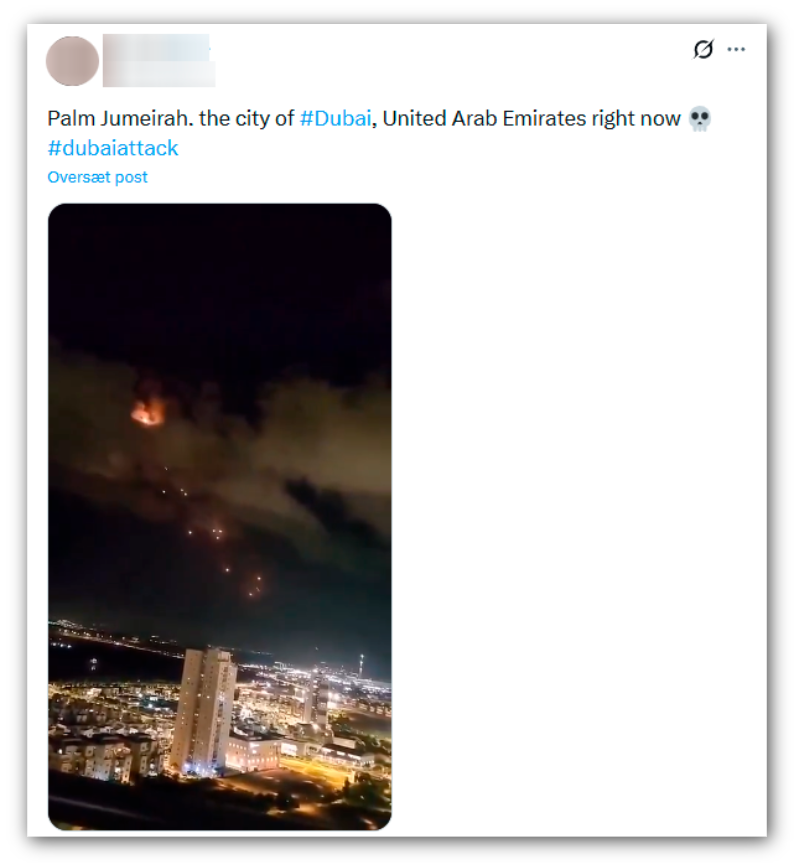The height and width of the screenshot is (863, 794).
Task: Open the blurred display name of author
Action: tap(156, 47)
